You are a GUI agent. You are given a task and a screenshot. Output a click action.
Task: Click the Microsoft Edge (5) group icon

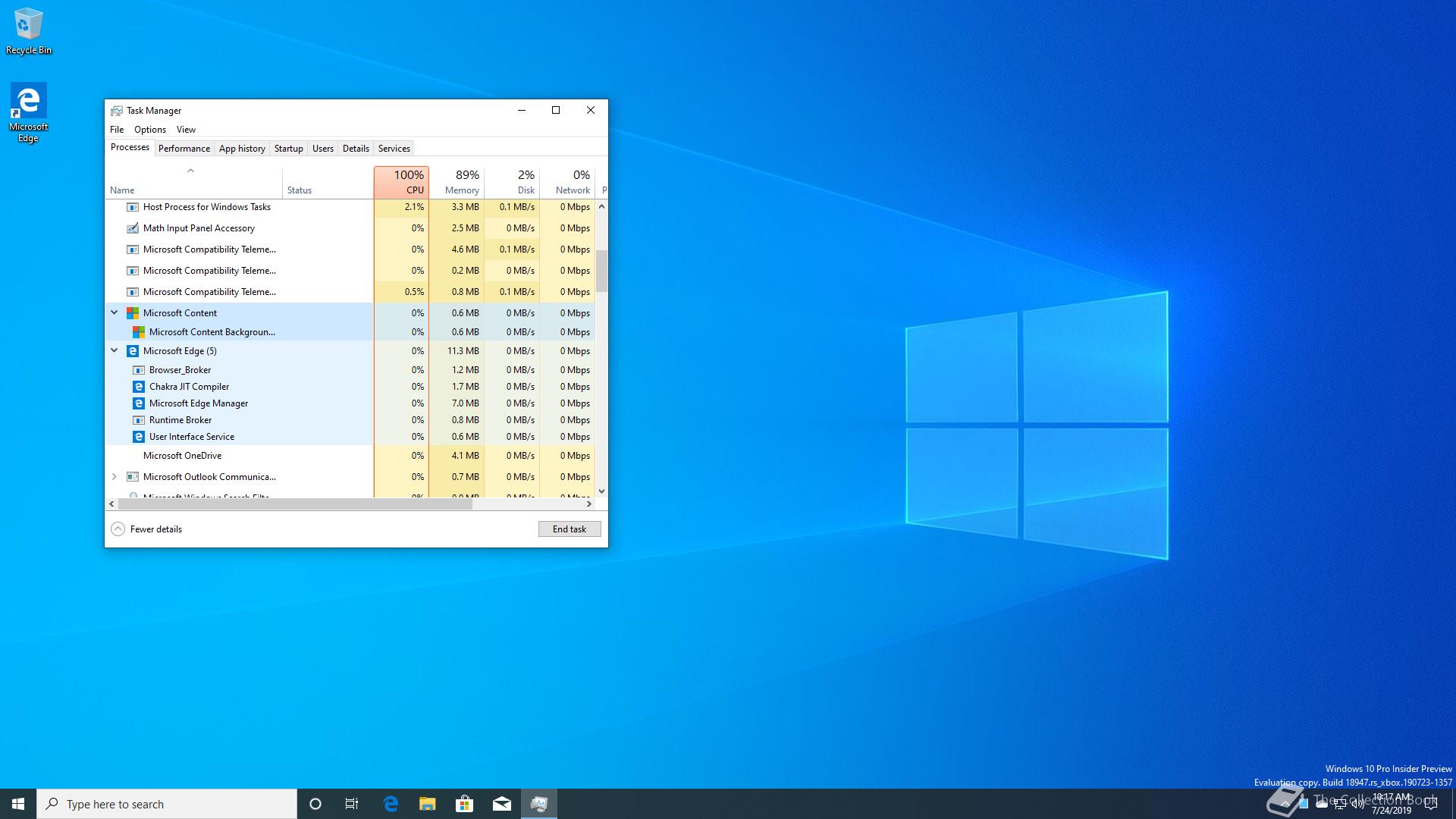pyautogui.click(x=133, y=351)
